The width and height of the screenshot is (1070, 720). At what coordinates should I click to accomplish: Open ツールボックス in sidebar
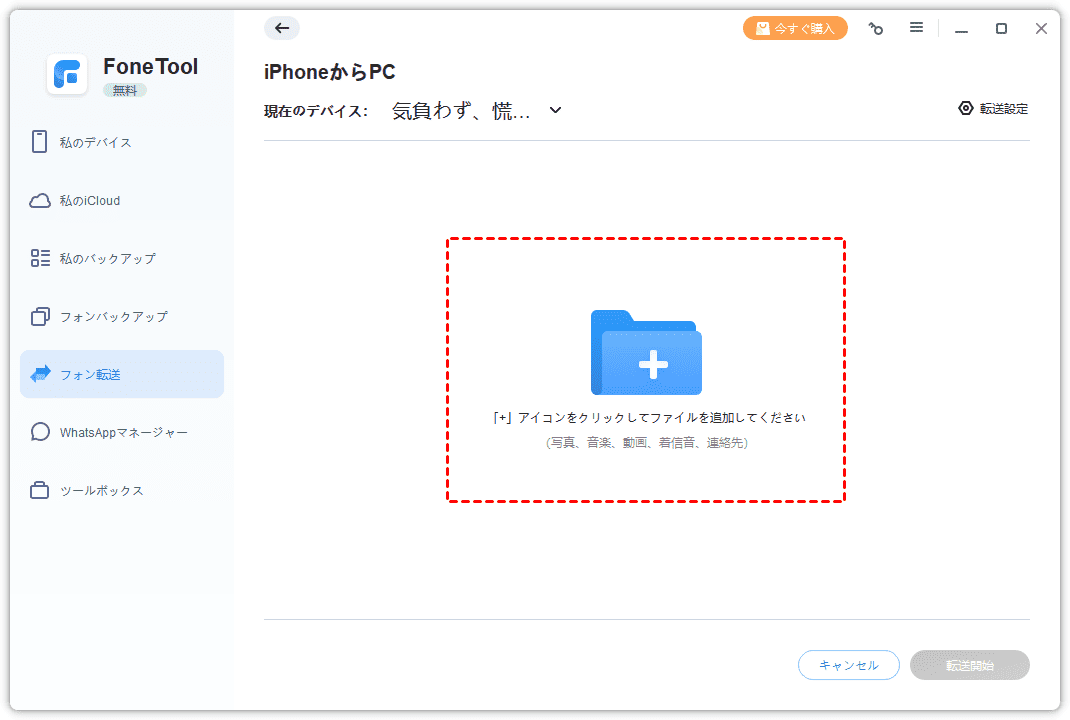[122, 491]
